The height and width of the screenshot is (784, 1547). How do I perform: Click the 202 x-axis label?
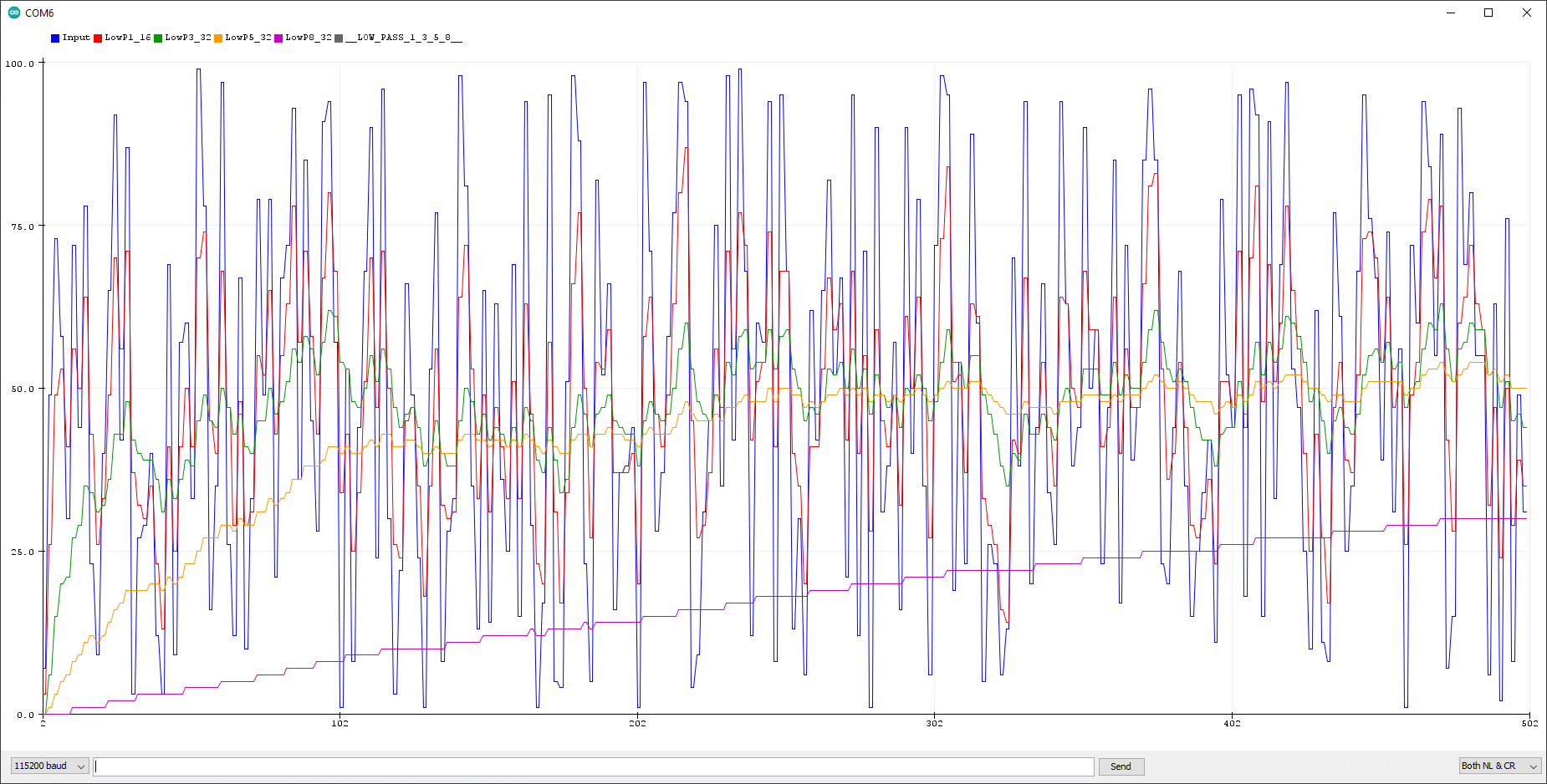637,723
